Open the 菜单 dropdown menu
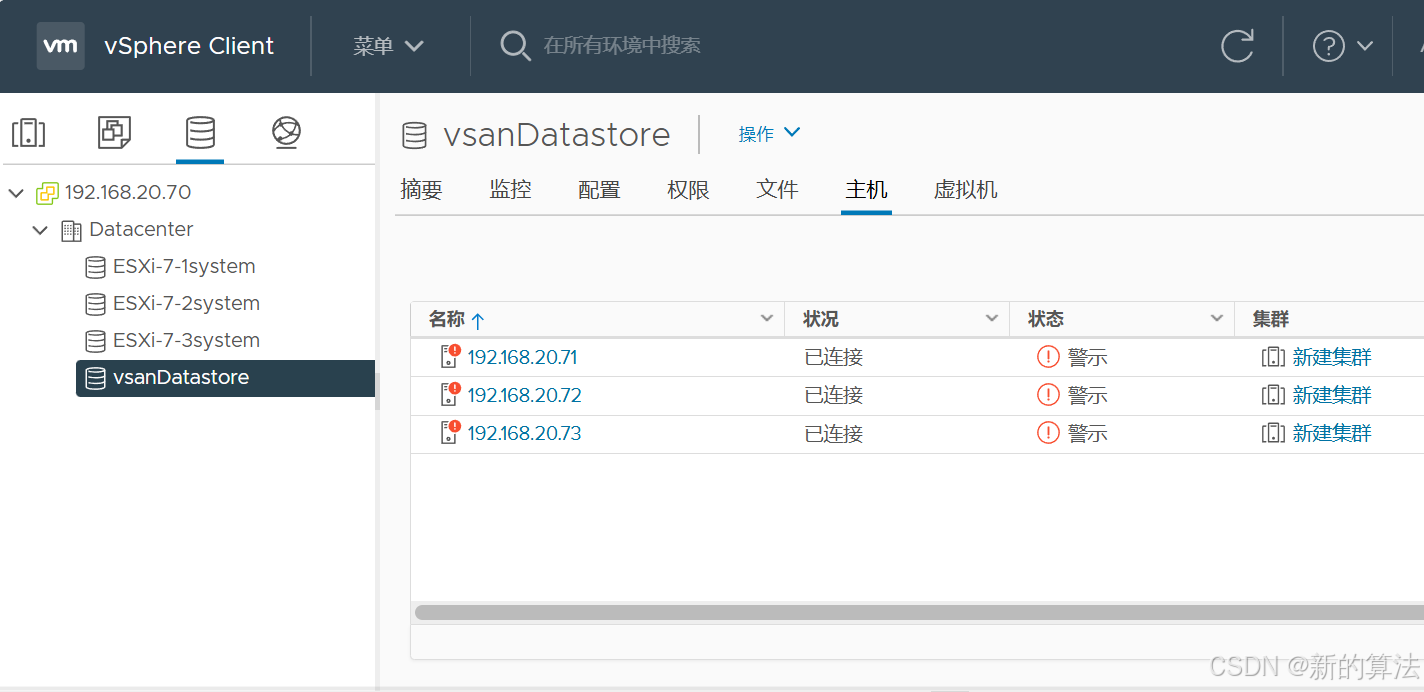Image resolution: width=1424 pixels, height=692 pixels. [x=389, y=46]
